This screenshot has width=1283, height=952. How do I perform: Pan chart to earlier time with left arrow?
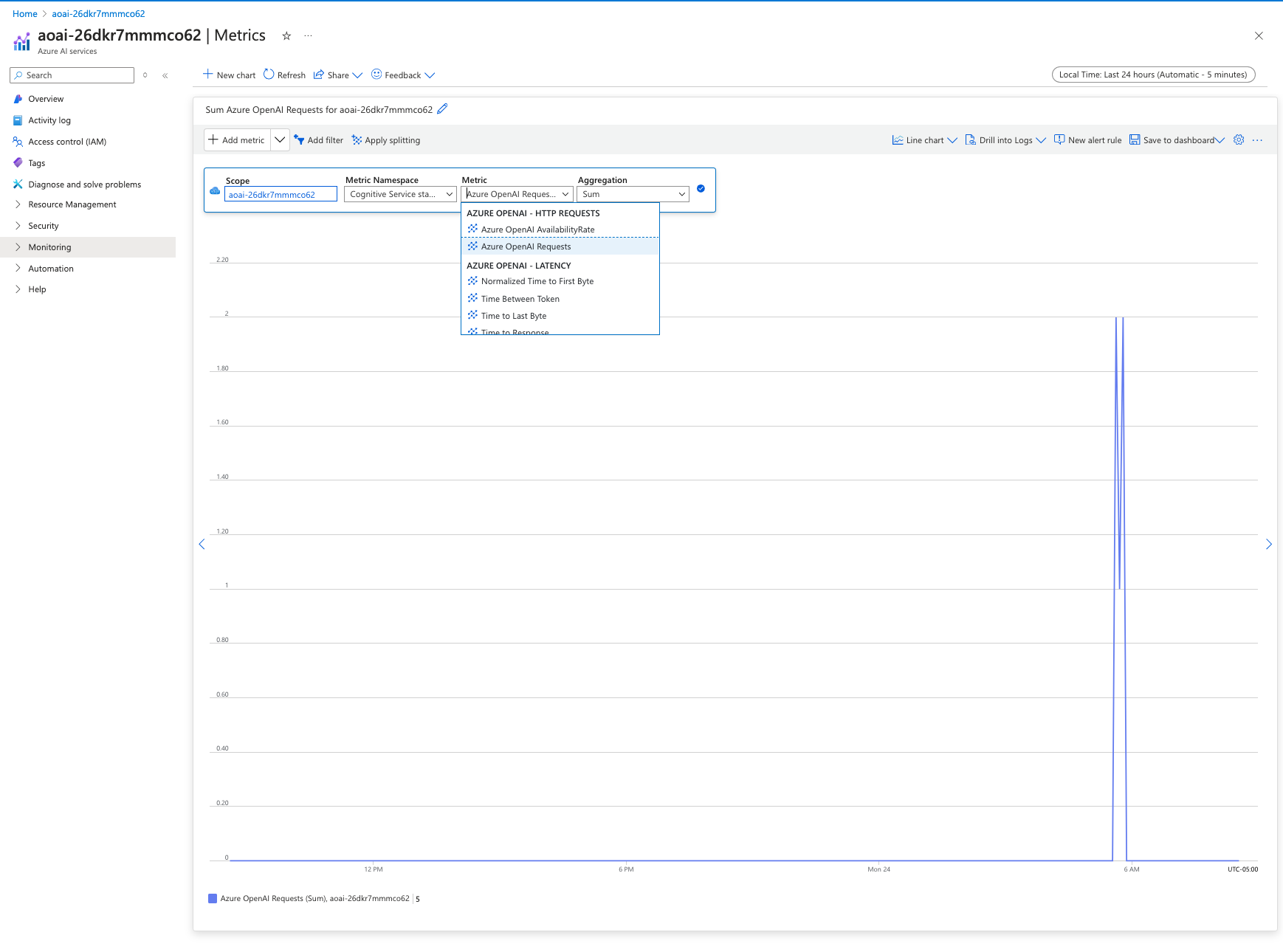click(x=202, y=545)
